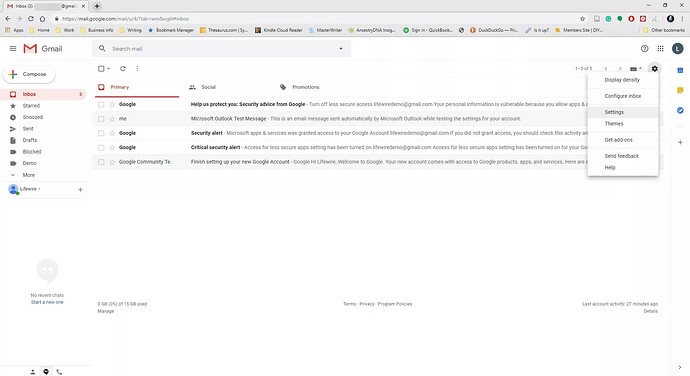Click the phone call icon at bottom left

59,372
